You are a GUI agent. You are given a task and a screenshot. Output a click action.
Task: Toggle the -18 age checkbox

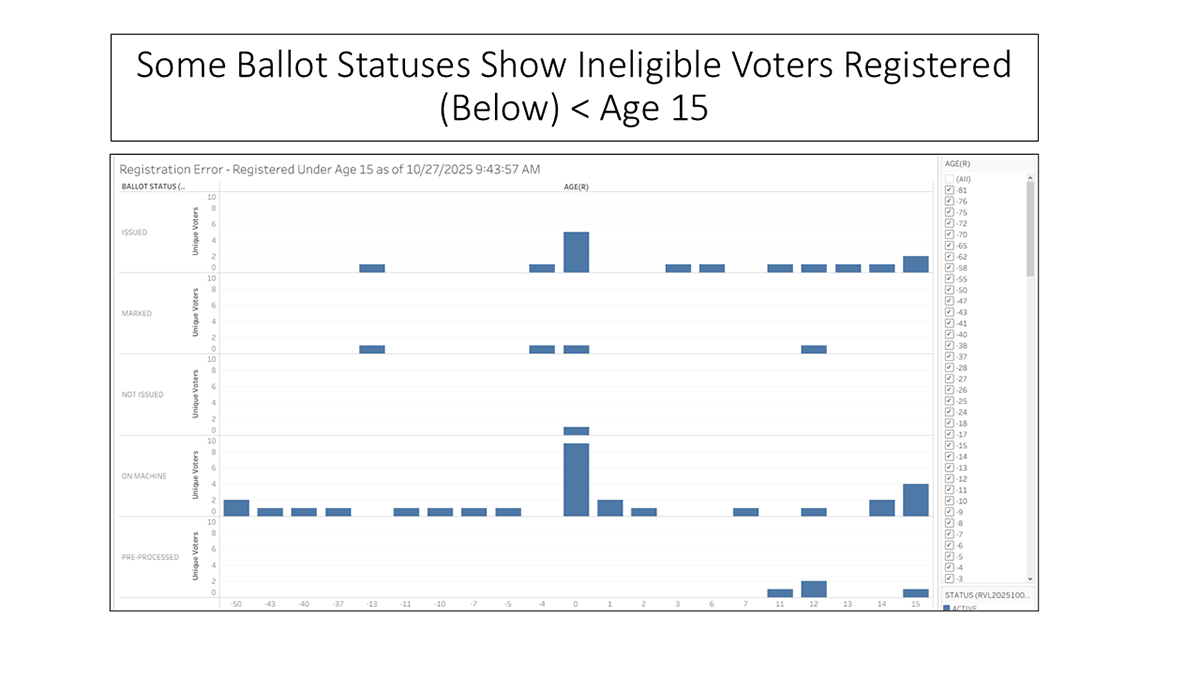point(949,423)
